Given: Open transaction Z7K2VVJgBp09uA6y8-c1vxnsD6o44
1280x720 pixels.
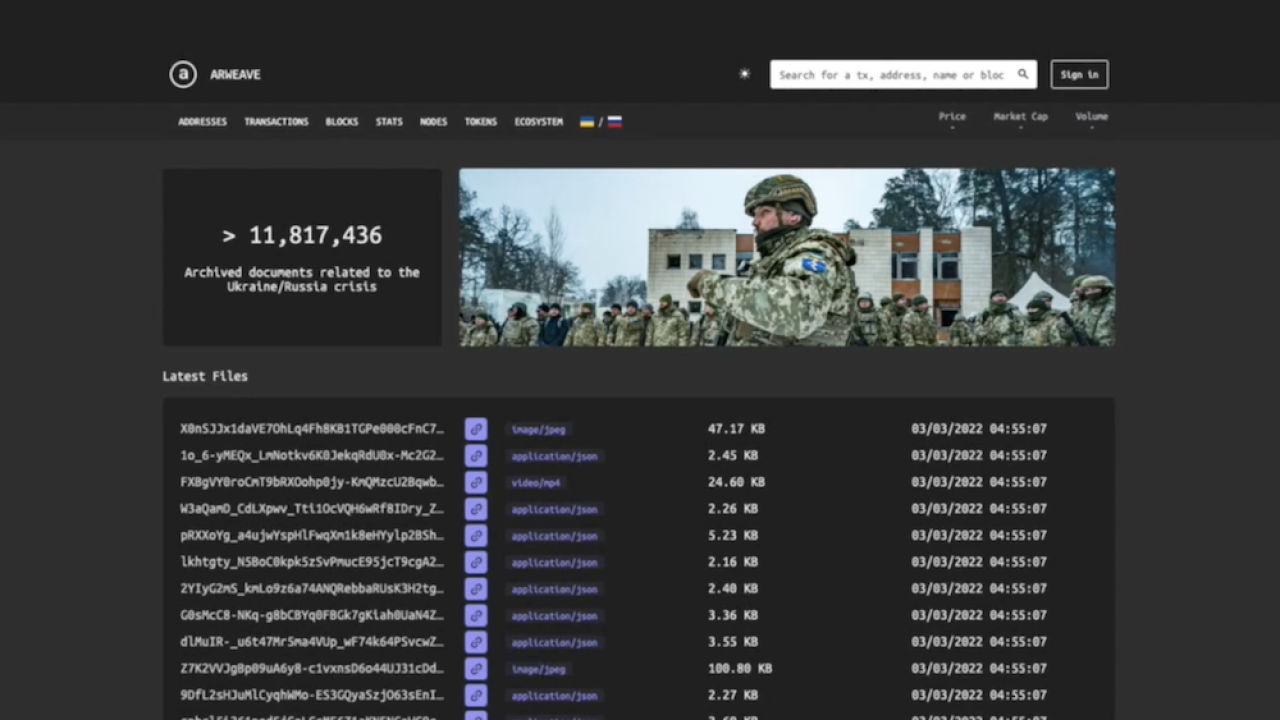Looking at the screenshot, I should click(x=312, y=668).
